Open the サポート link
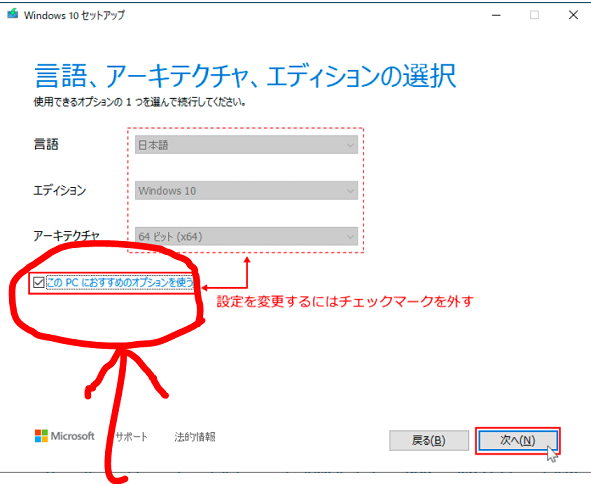The width and height of the screenshot is (591, 484). pos(131,437)
